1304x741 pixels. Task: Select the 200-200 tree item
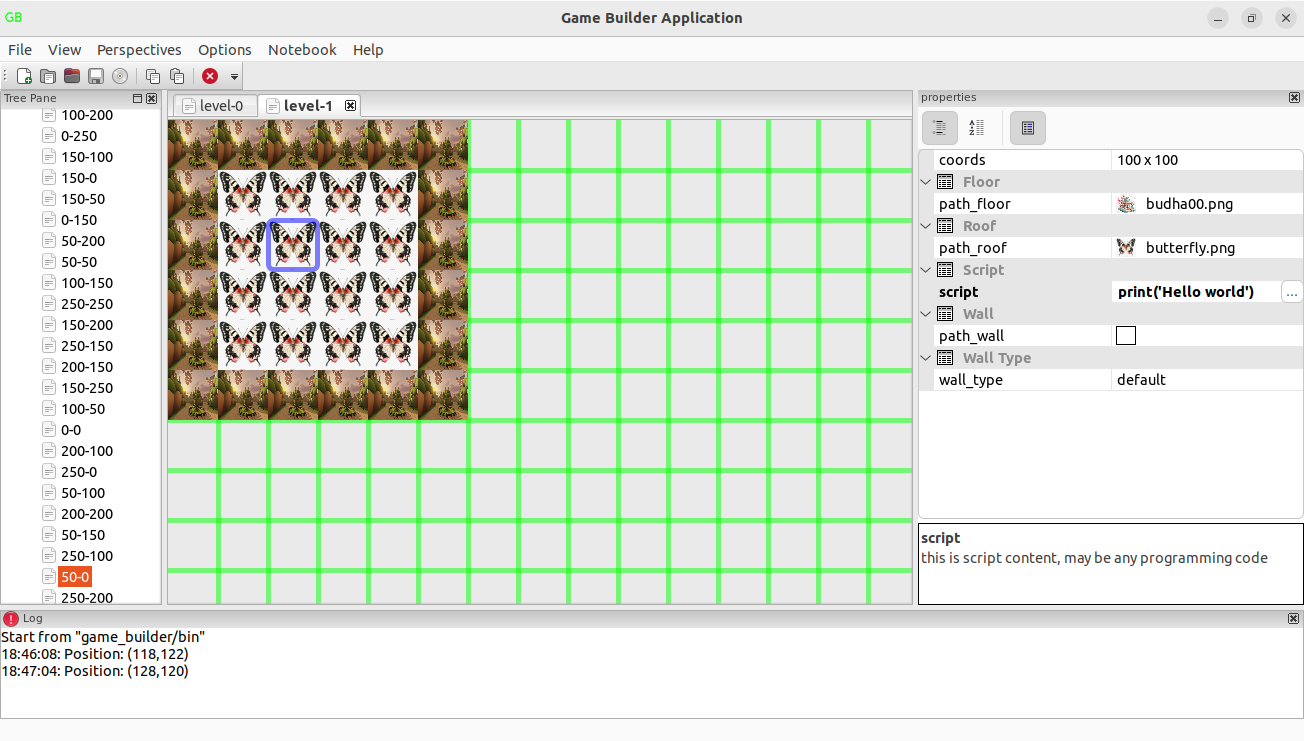pyautogui.click(x=87, y=514)
